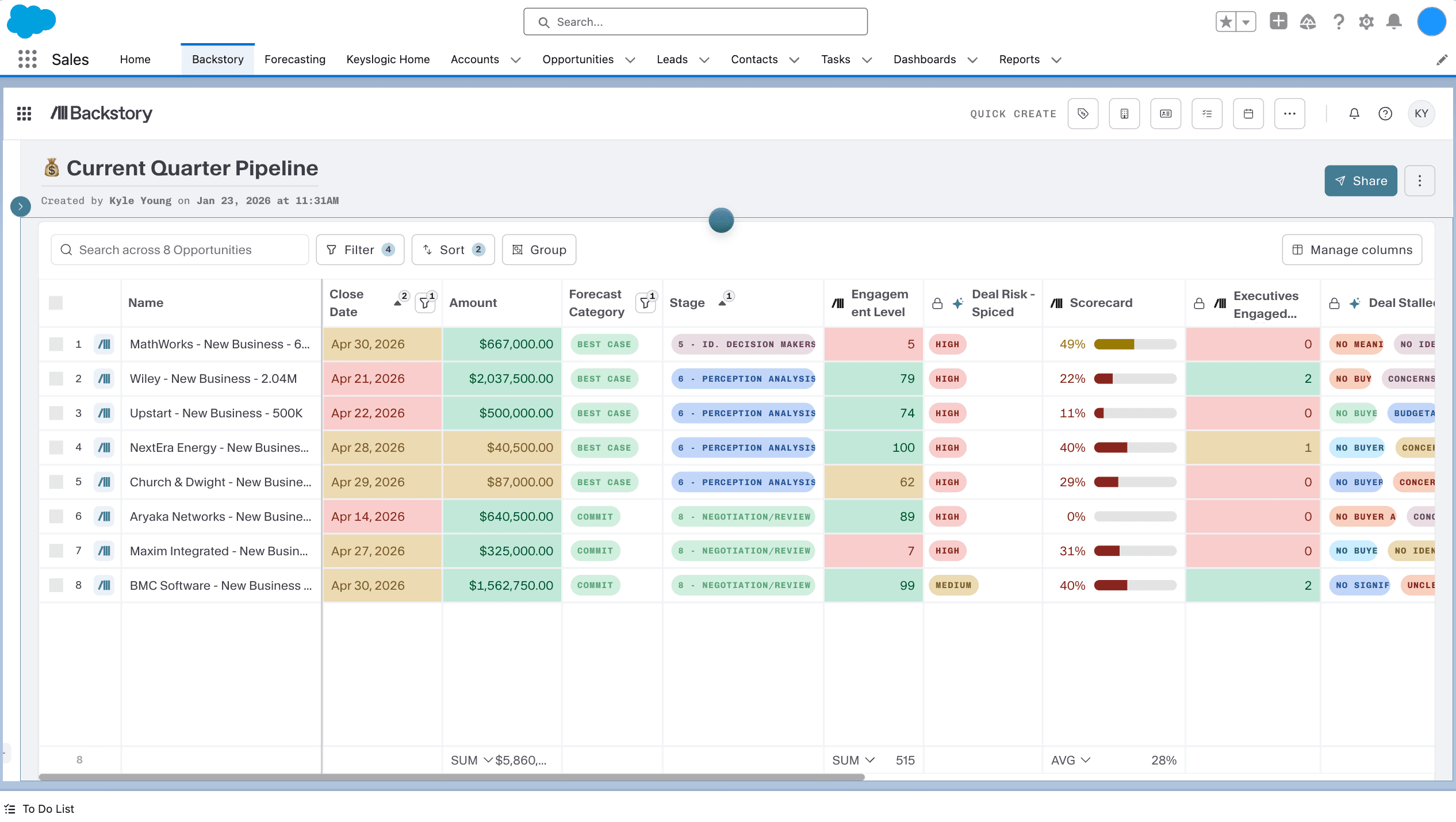
Task: Open Wiley row Backstory icon
Action: coord(104,378)
